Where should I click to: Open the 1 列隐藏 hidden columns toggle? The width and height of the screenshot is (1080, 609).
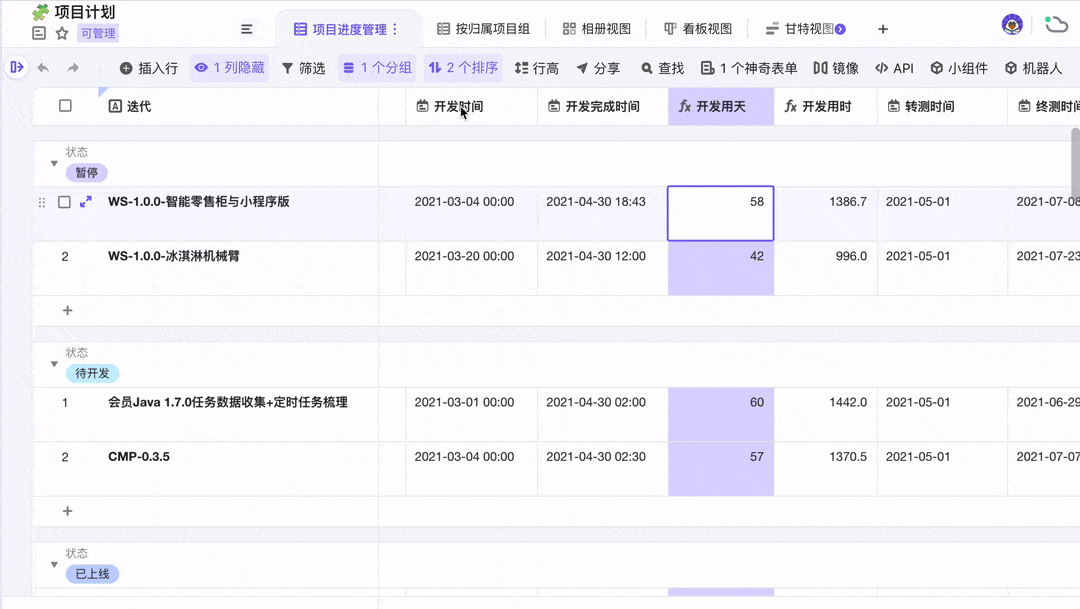click(229, 68)
